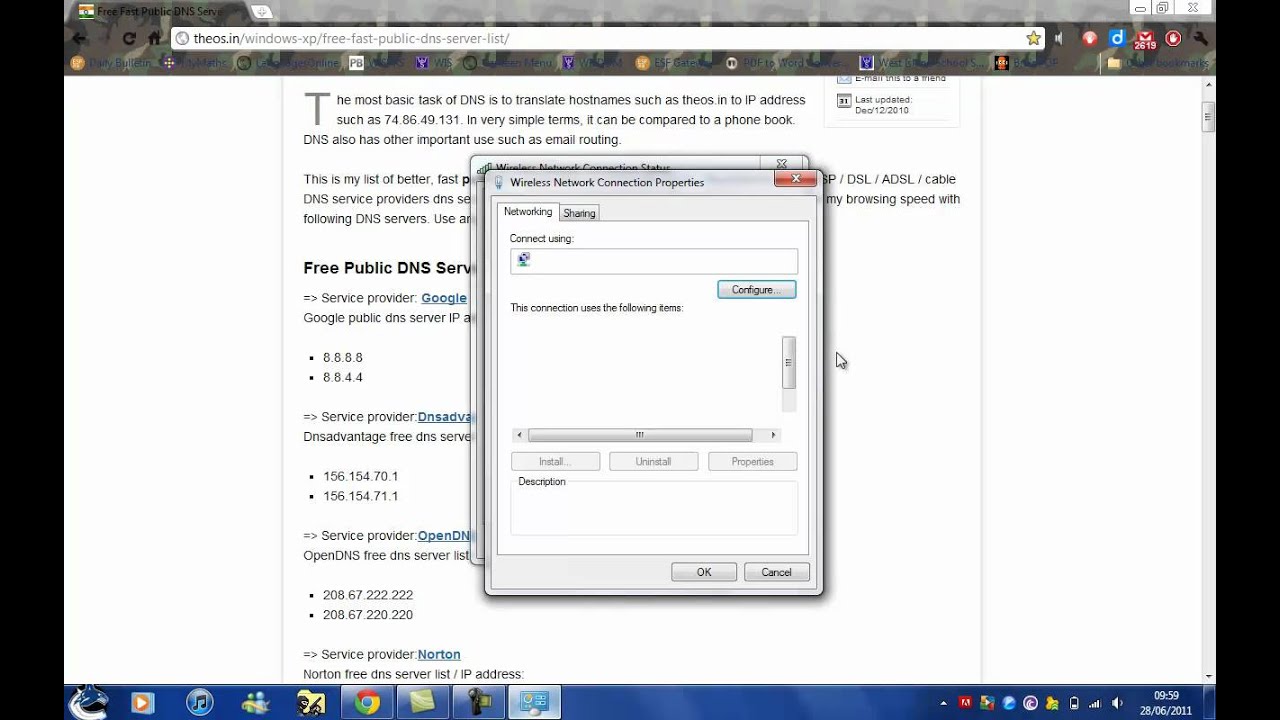Go back with Chrome's back arrow
1280x720 pixels.
(80, 38)
